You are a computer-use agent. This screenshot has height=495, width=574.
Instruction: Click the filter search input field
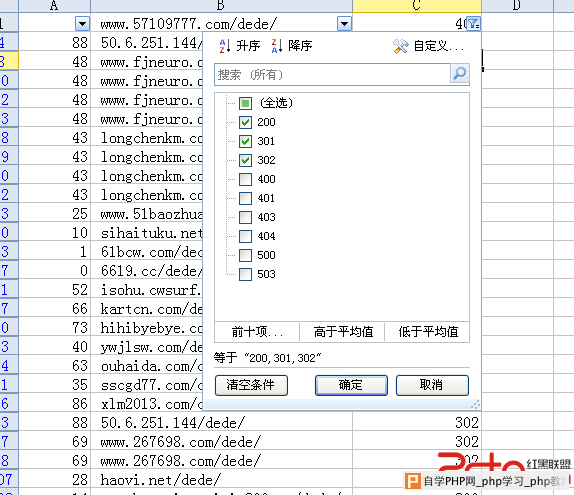point(332,75)
